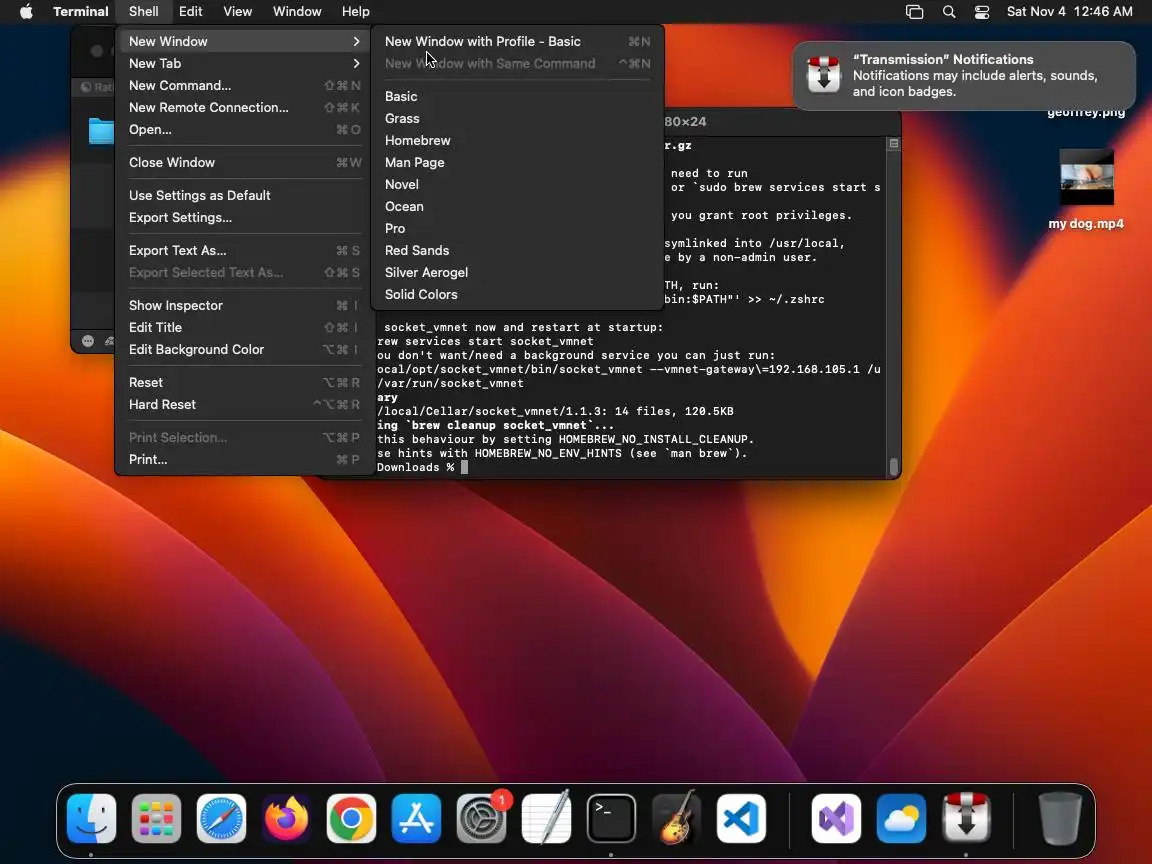Choose New Window with Profile - Basic
Image resolution: width=1152 pixels, height=864 pixels.
(517, 41)
